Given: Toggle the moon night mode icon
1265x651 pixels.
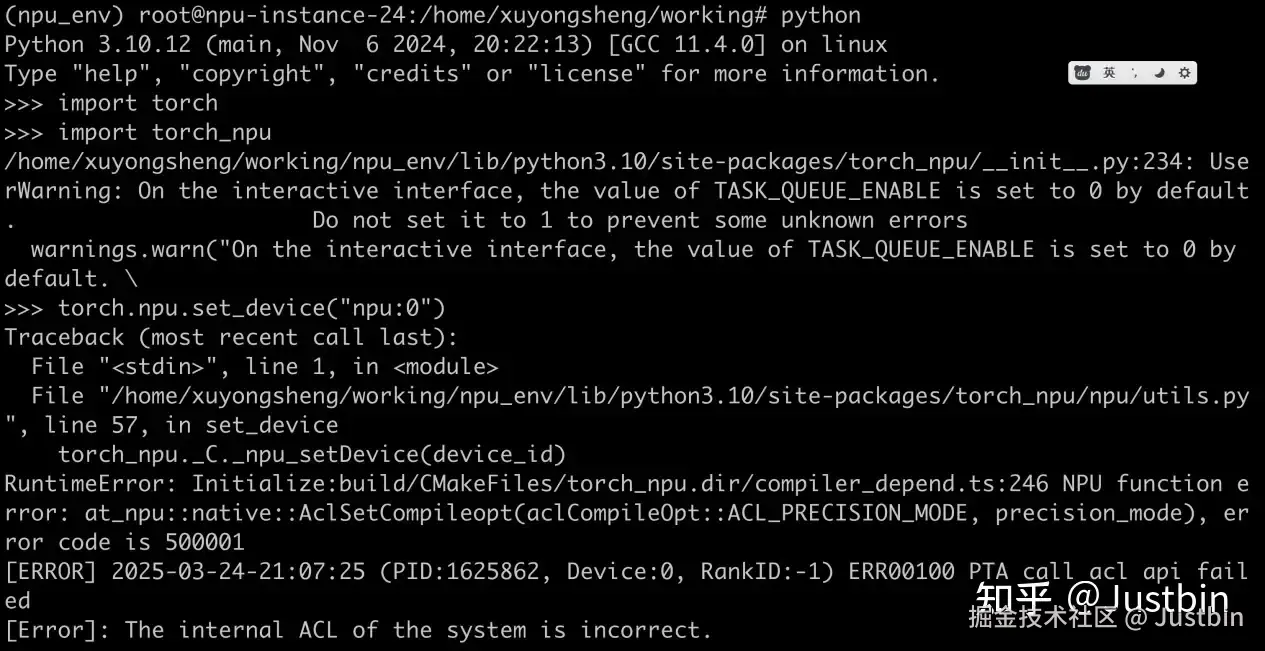Looking at the screenshot, I should tap(1160, 73).
